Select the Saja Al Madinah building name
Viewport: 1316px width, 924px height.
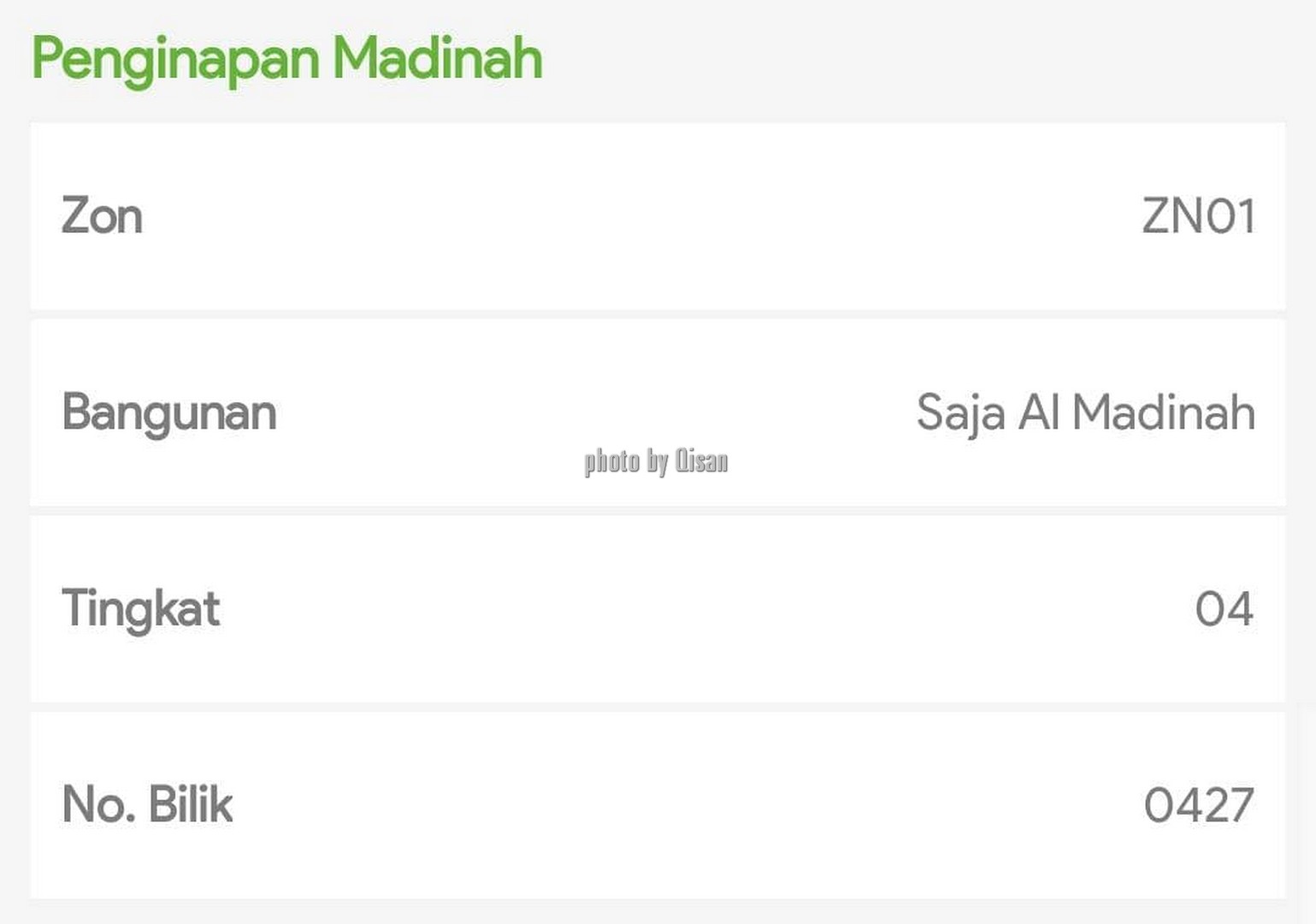coord(1085,413)
